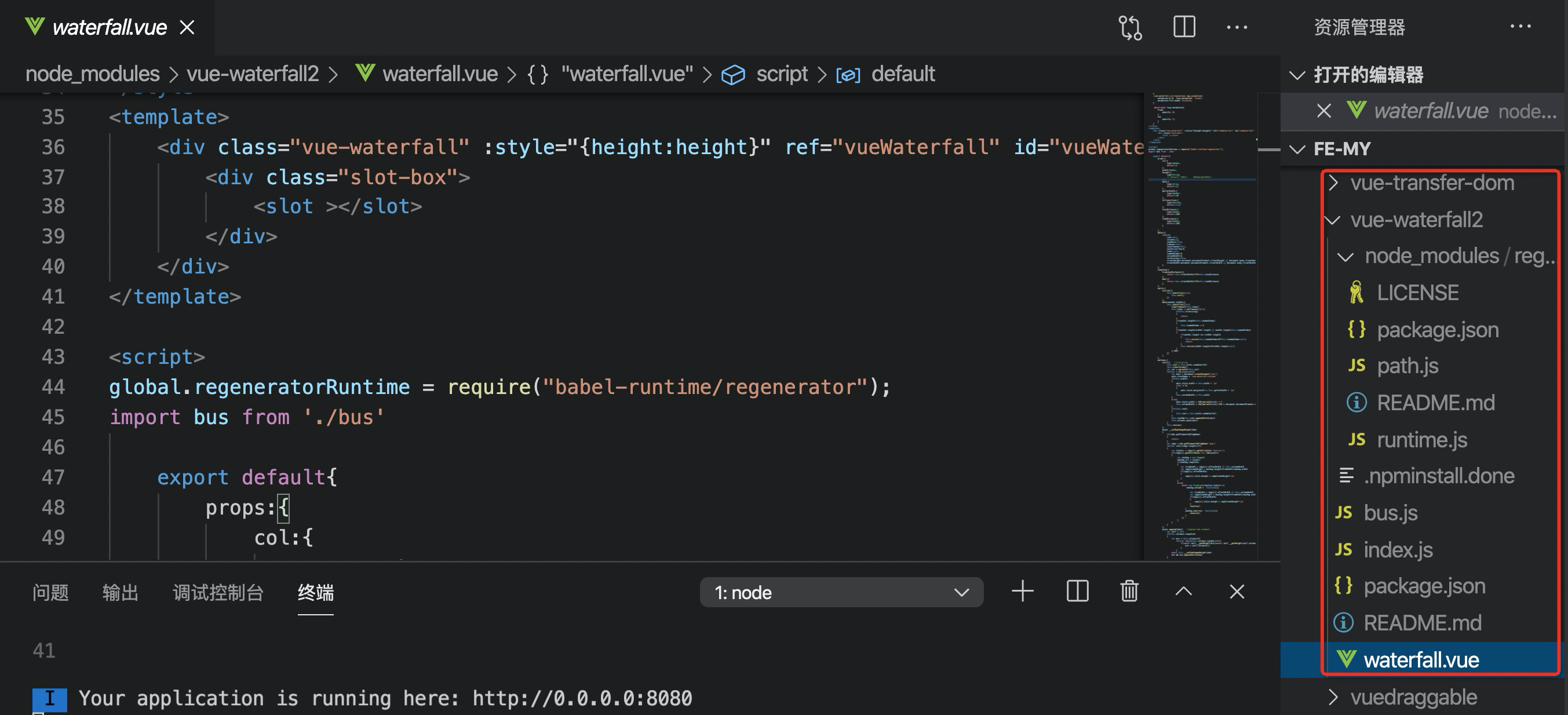Expand the vue-transfer-dom folder
Viewport: 1568px width, 715px height.
coord(1431,183)
